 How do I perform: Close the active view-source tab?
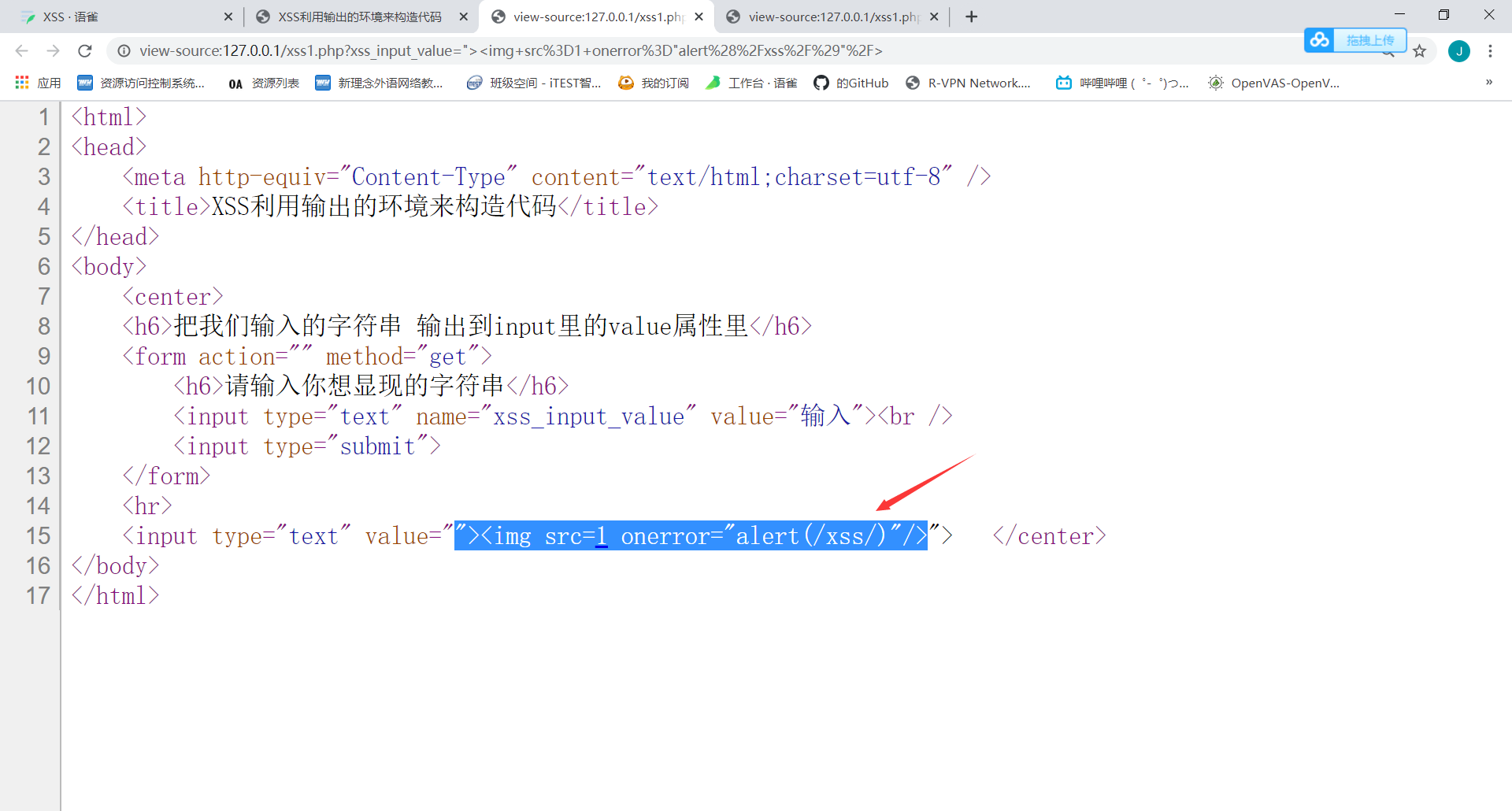pyautogui.click(x=699, y=17)
